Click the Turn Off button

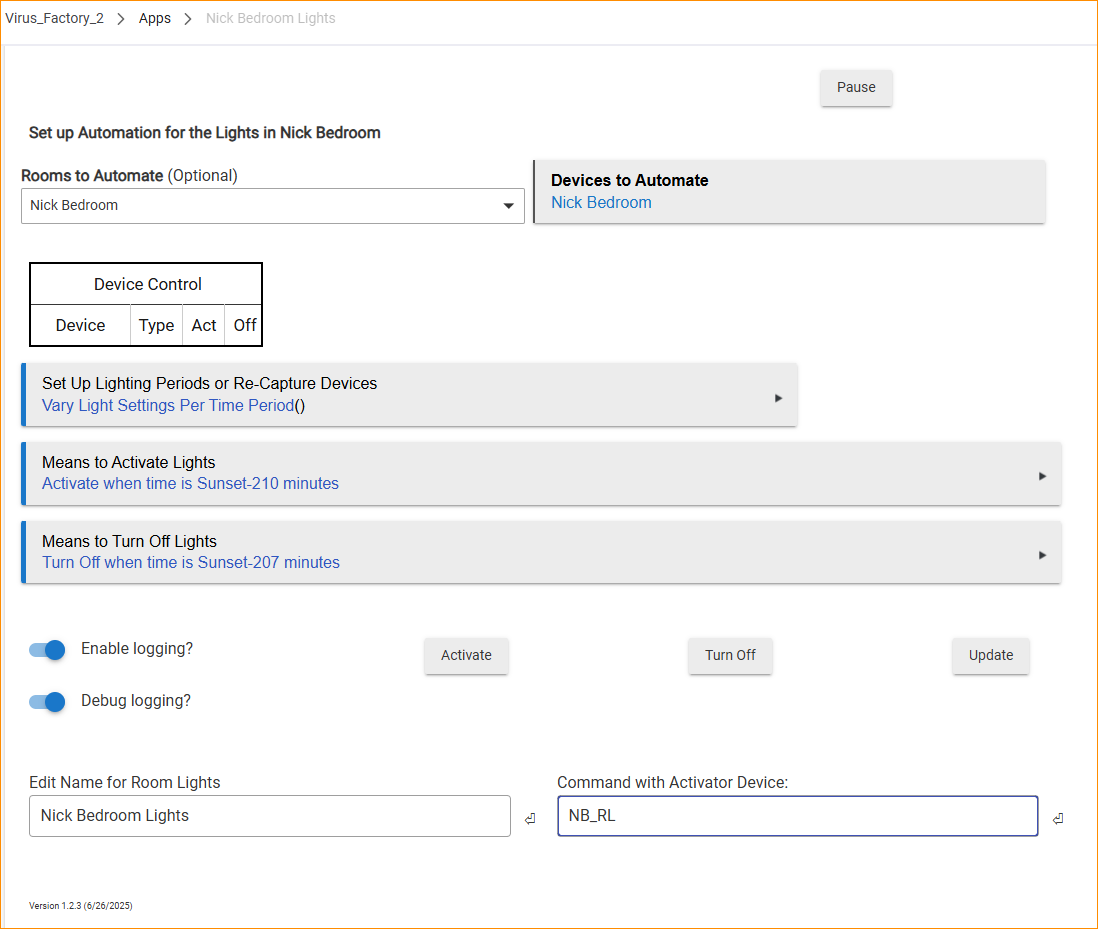pos(730,656)
